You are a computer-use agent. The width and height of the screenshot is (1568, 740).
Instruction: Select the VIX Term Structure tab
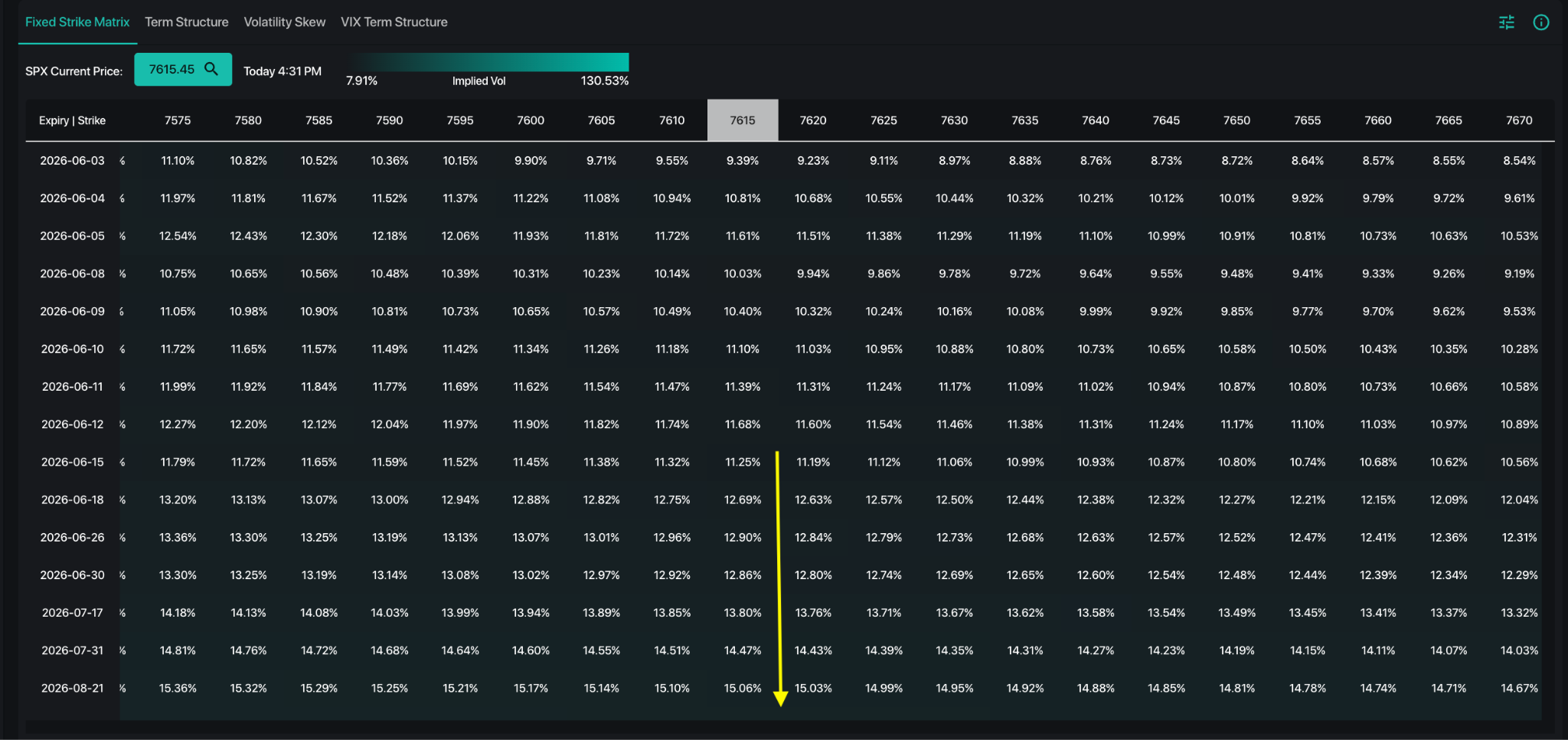[394, 22]
